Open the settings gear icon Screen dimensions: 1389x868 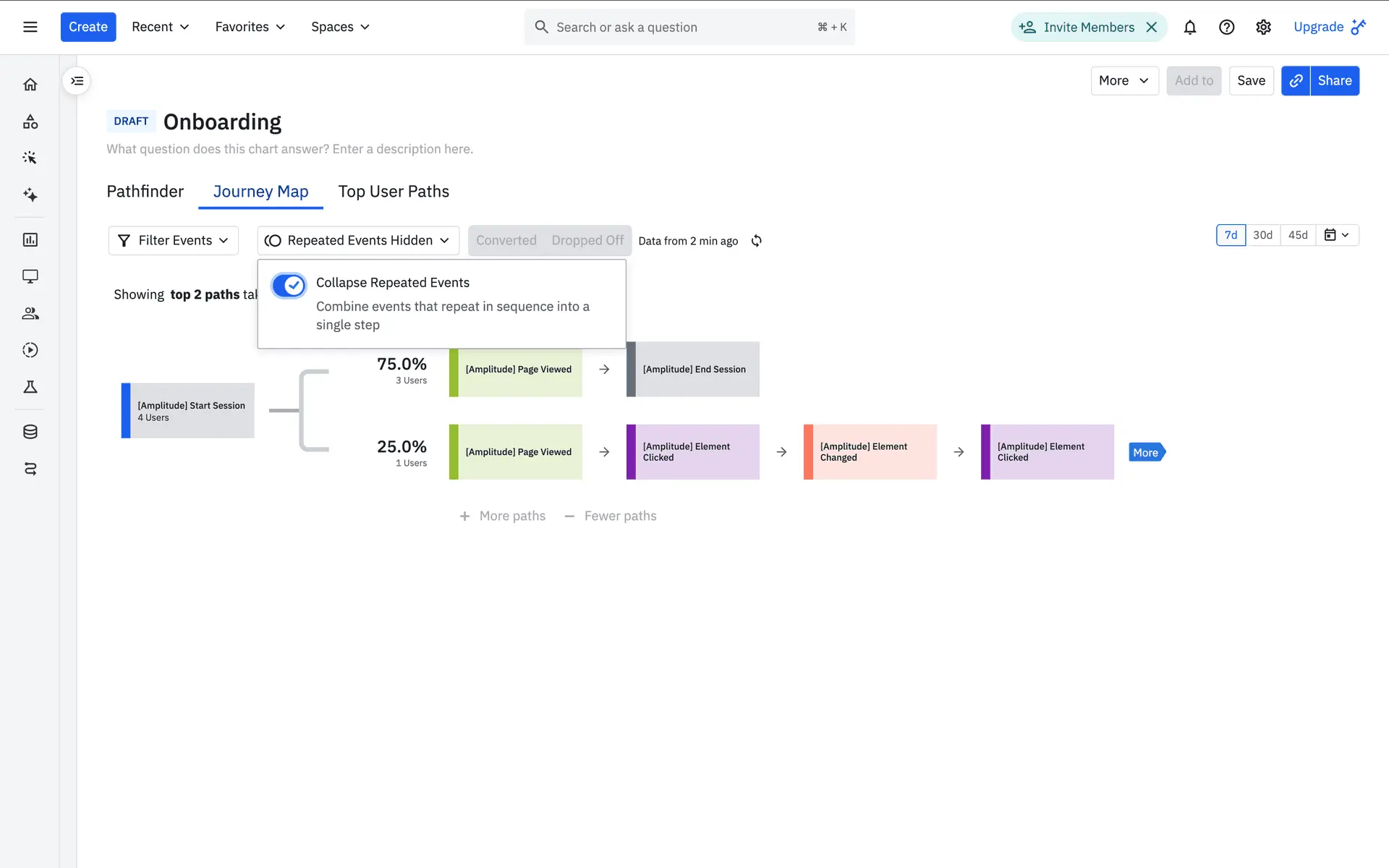point(1263,27)
